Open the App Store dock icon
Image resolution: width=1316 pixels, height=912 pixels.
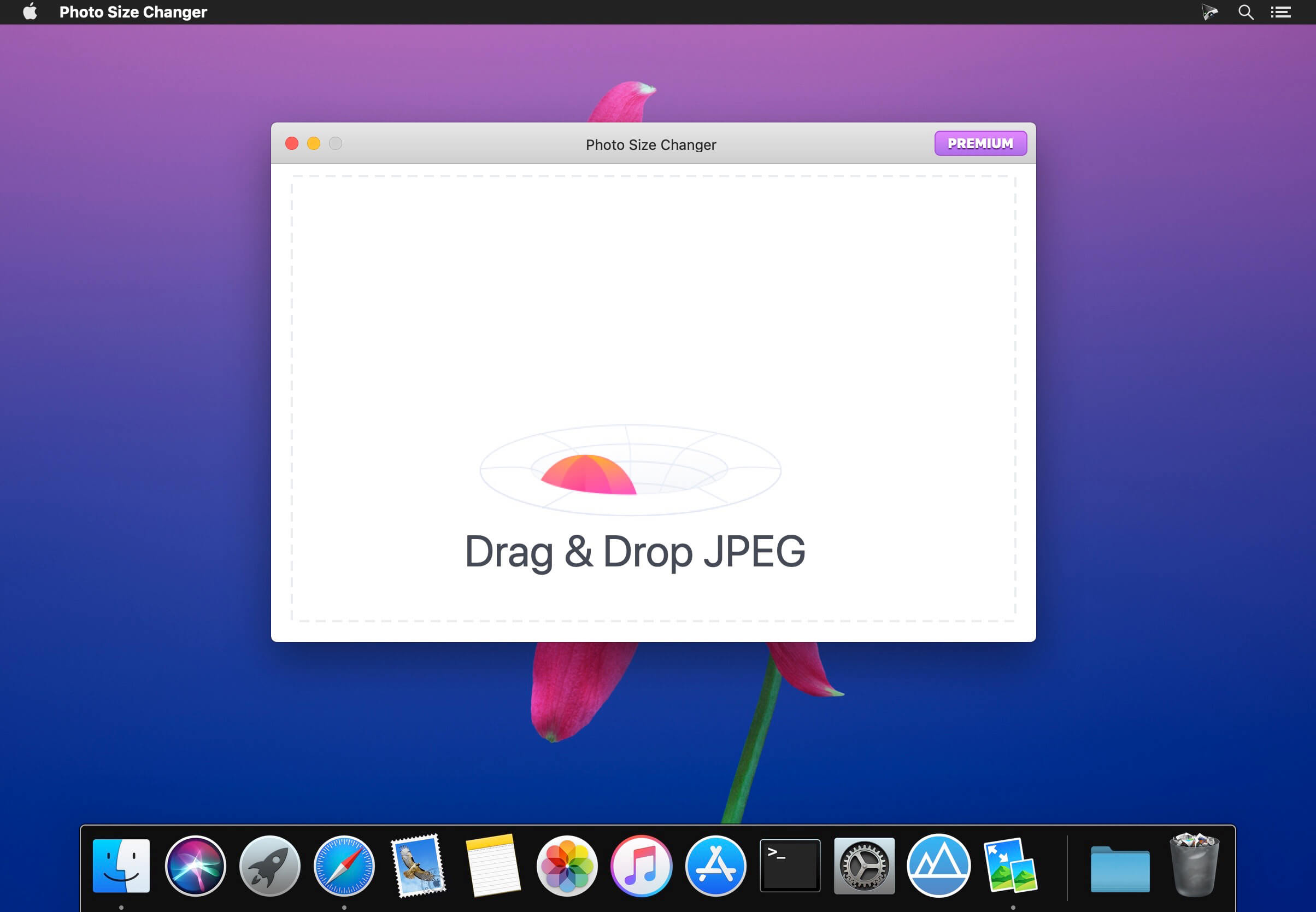[715, 865]
